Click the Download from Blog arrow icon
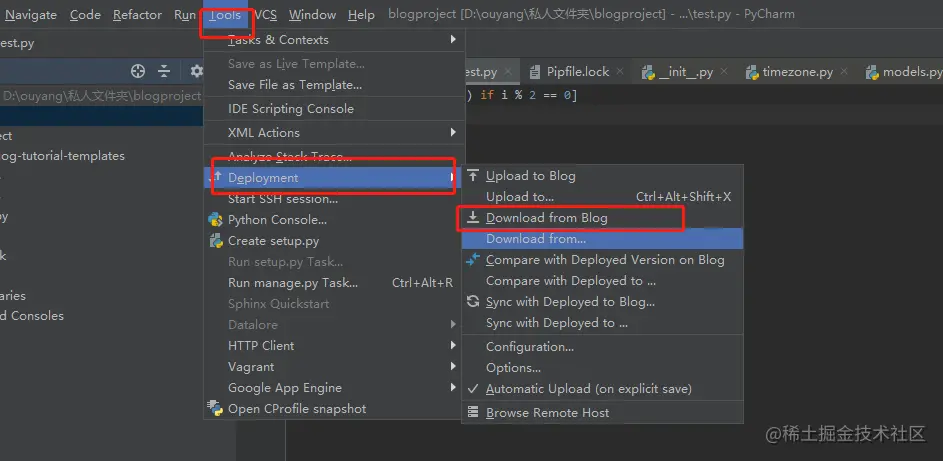The width and height of the screenshot is (943, 461). pyautogui.click(x=473, y=217)
